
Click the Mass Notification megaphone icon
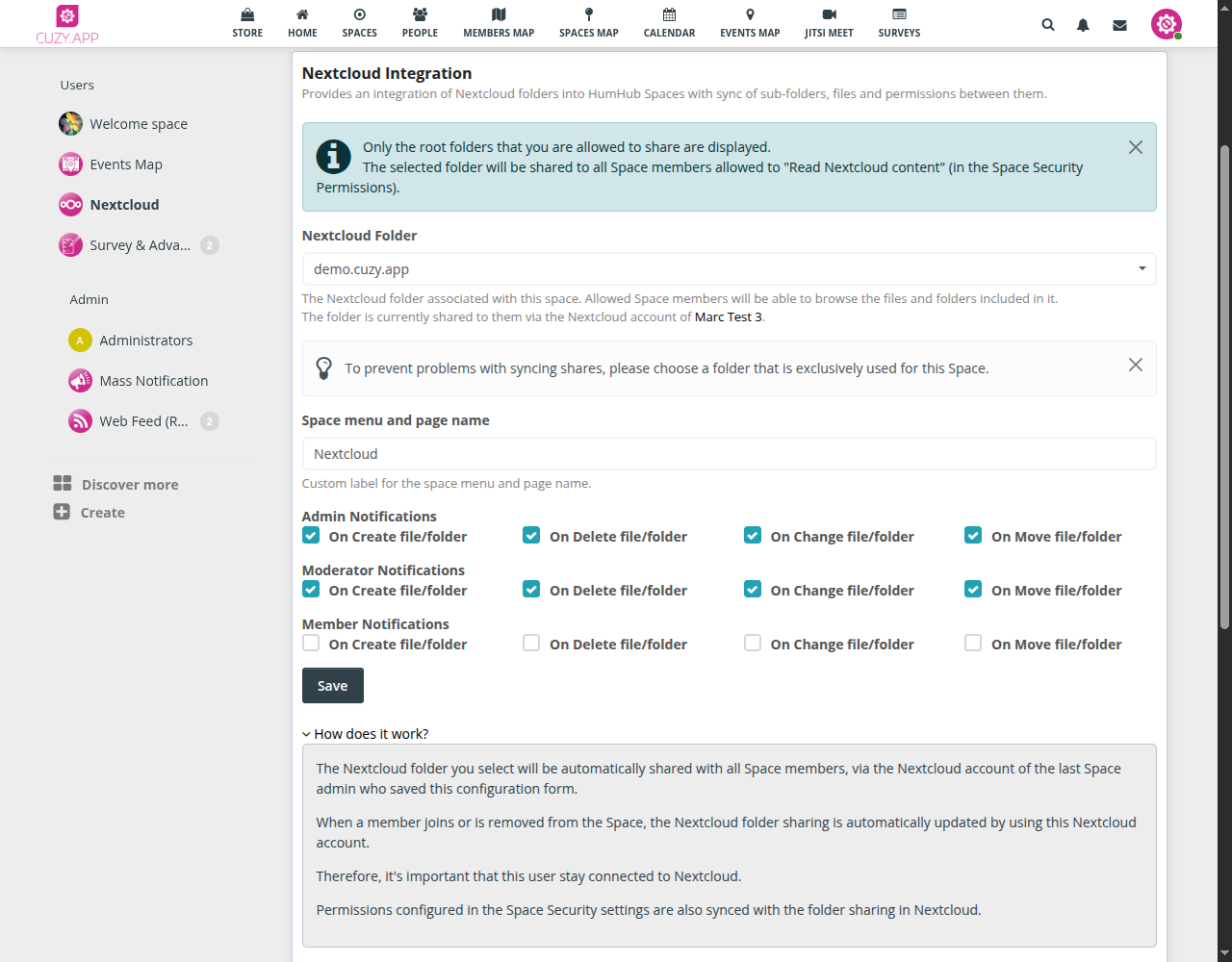[x=80, y=381]
